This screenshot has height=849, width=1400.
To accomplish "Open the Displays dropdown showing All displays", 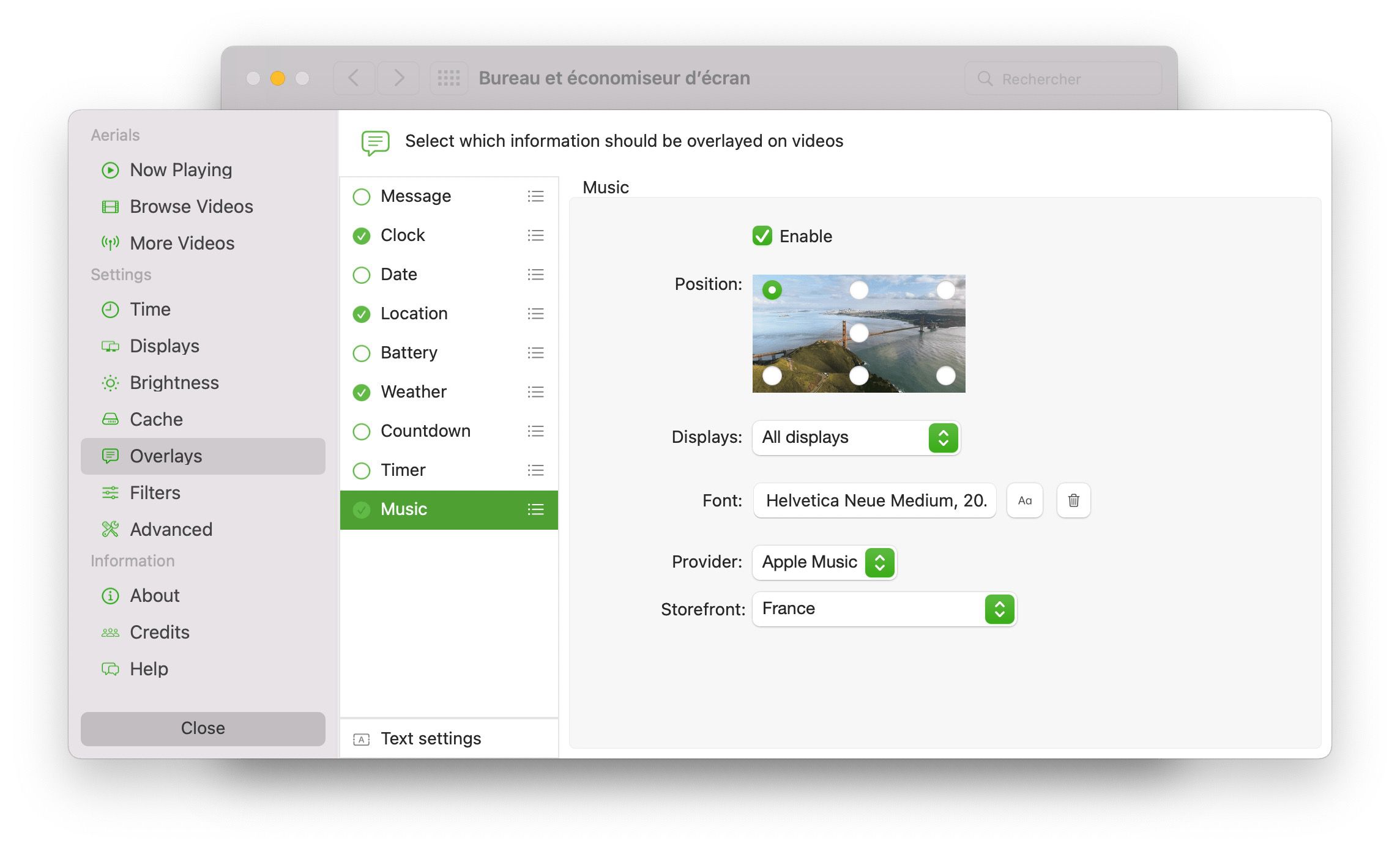I will pyautogui.click(x=856, y=438).
